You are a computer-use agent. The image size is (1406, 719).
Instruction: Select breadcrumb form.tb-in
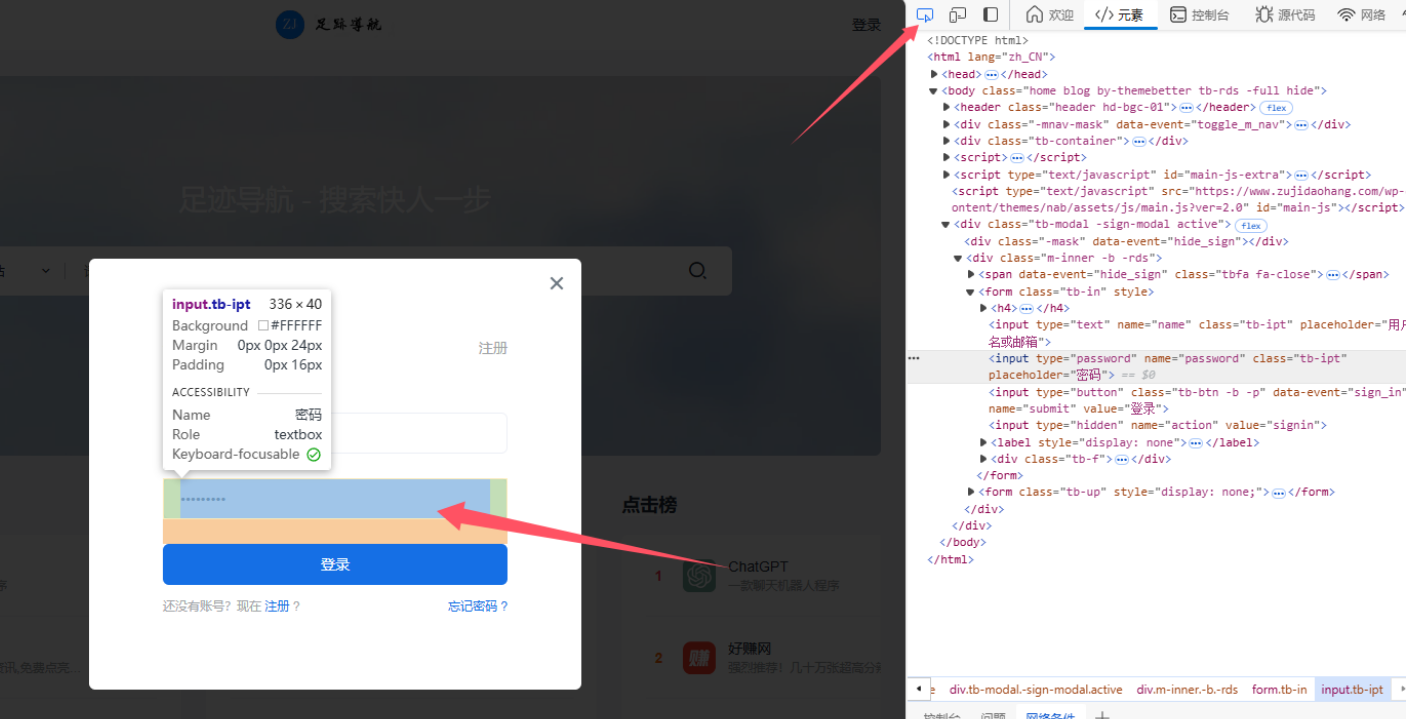1279,690
